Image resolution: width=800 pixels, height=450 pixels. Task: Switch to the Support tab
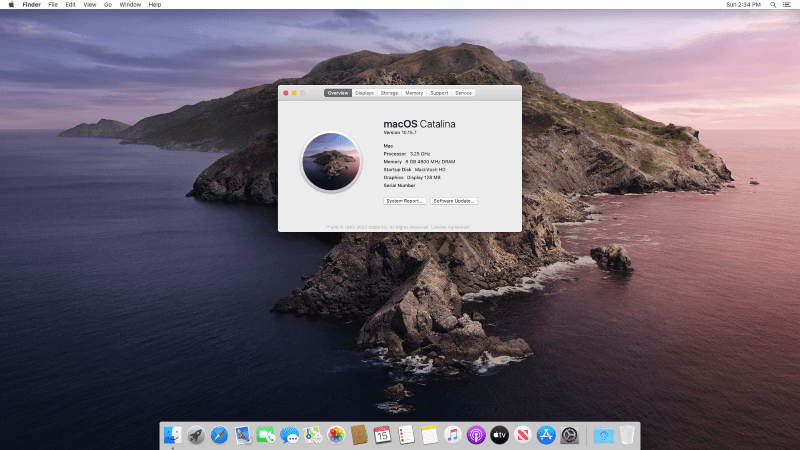pyautogui.click(x=439, y=93)
